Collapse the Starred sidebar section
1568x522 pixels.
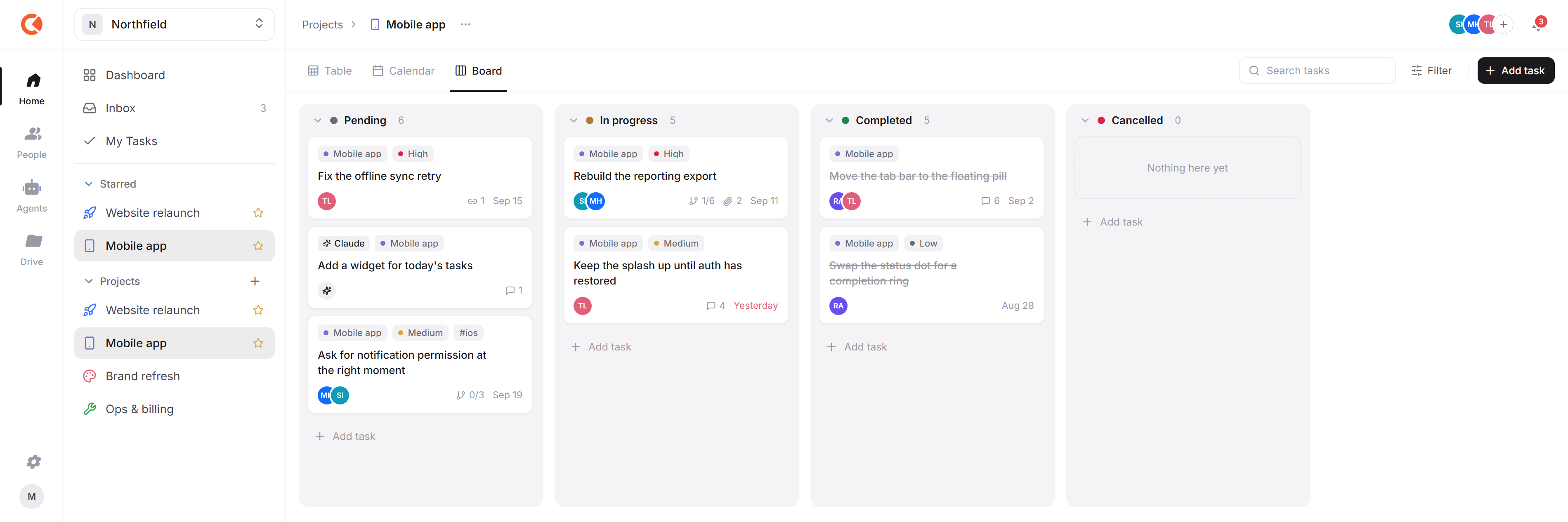(x=89, y=184)
